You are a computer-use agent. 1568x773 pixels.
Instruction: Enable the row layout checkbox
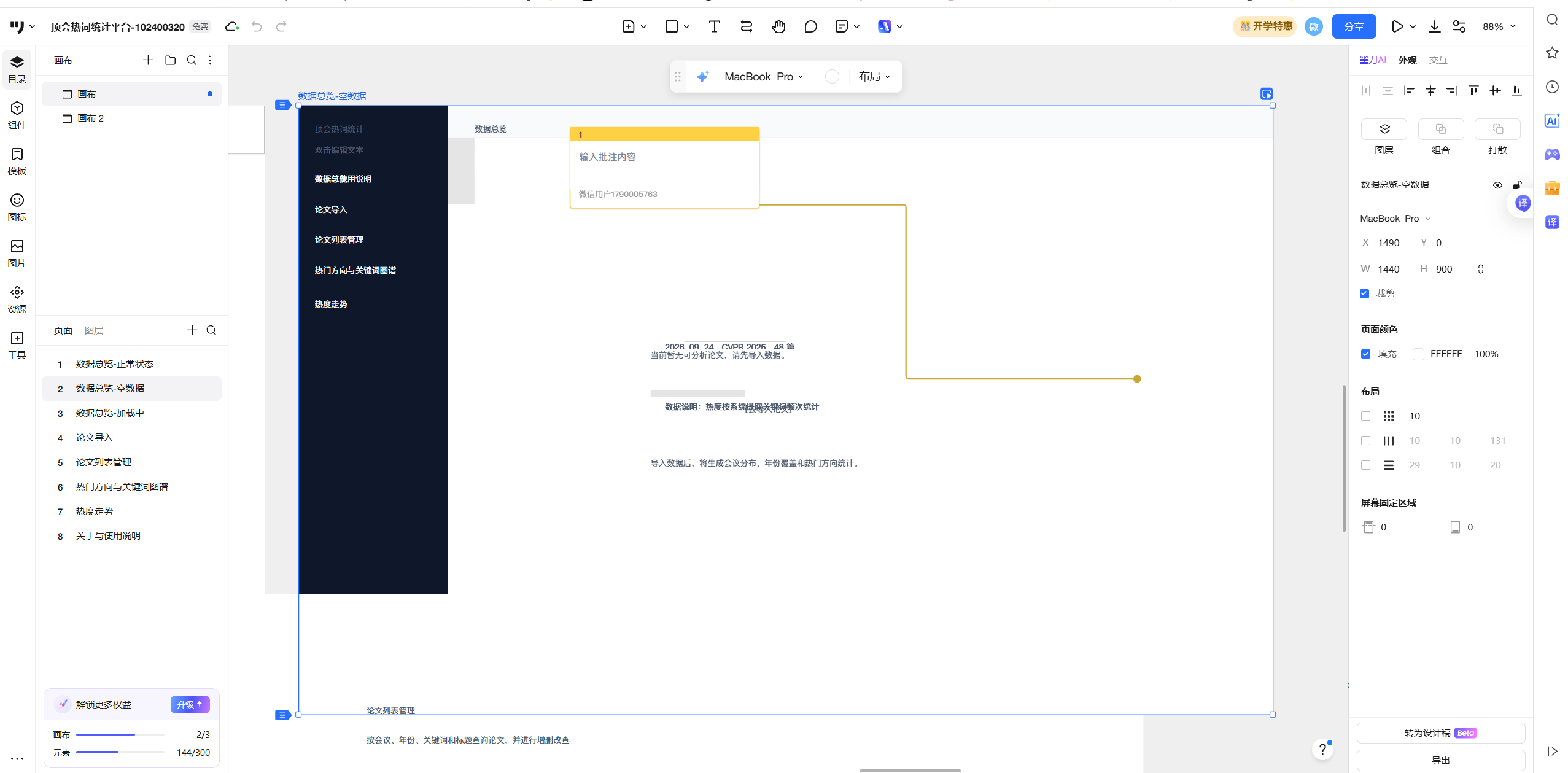1365,465
